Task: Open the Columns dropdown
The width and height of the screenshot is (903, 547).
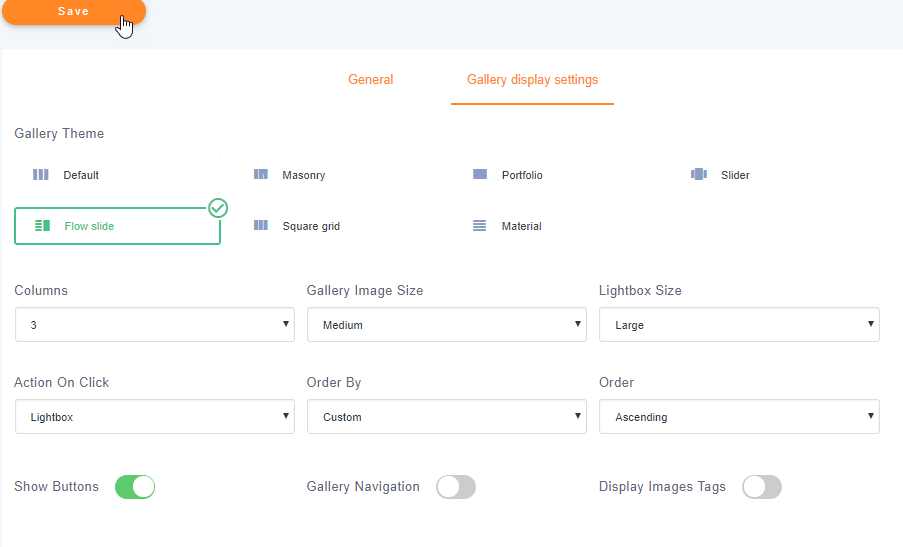Action: click(x=154, y=325)
